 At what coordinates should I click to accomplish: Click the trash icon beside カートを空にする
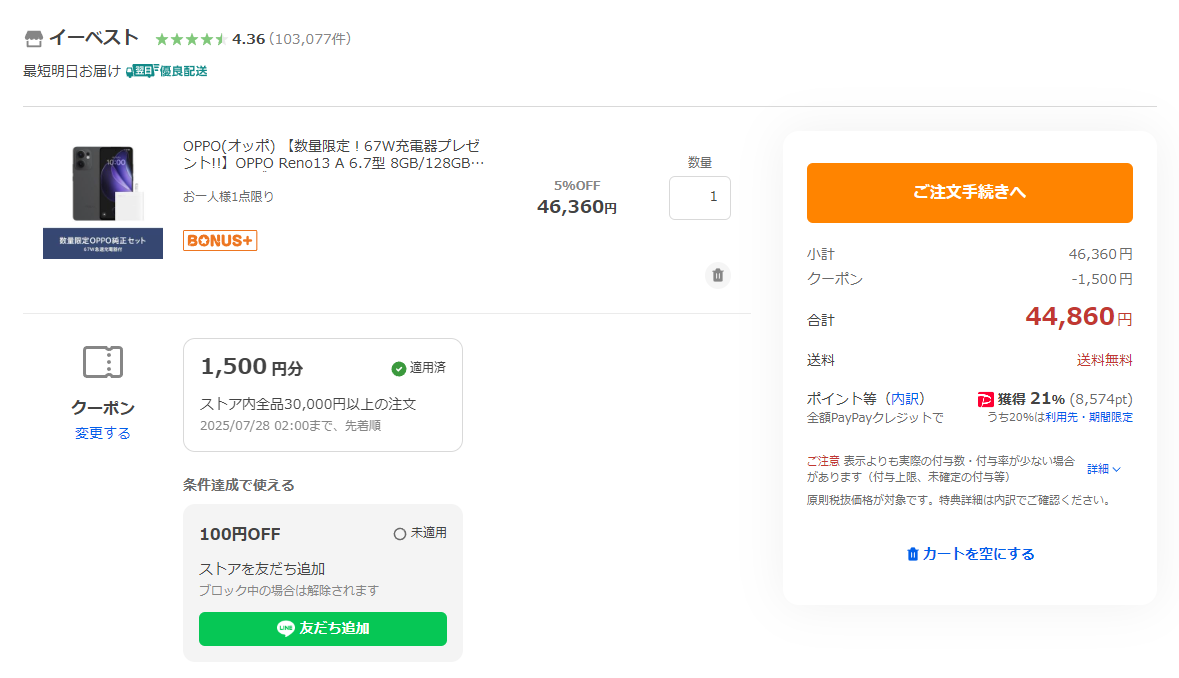tap(912, 554)
